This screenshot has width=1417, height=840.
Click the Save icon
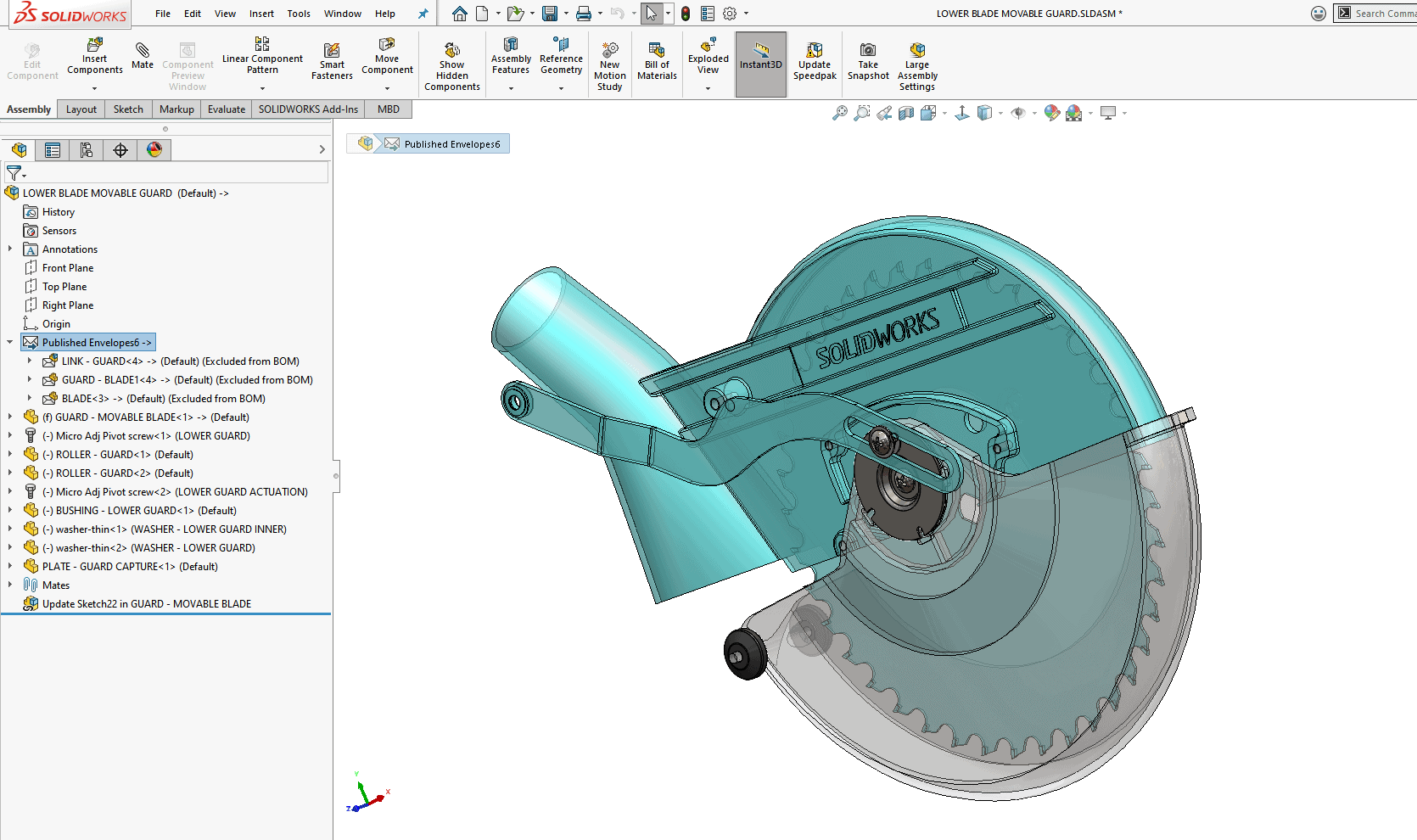(x=550, y=14)
